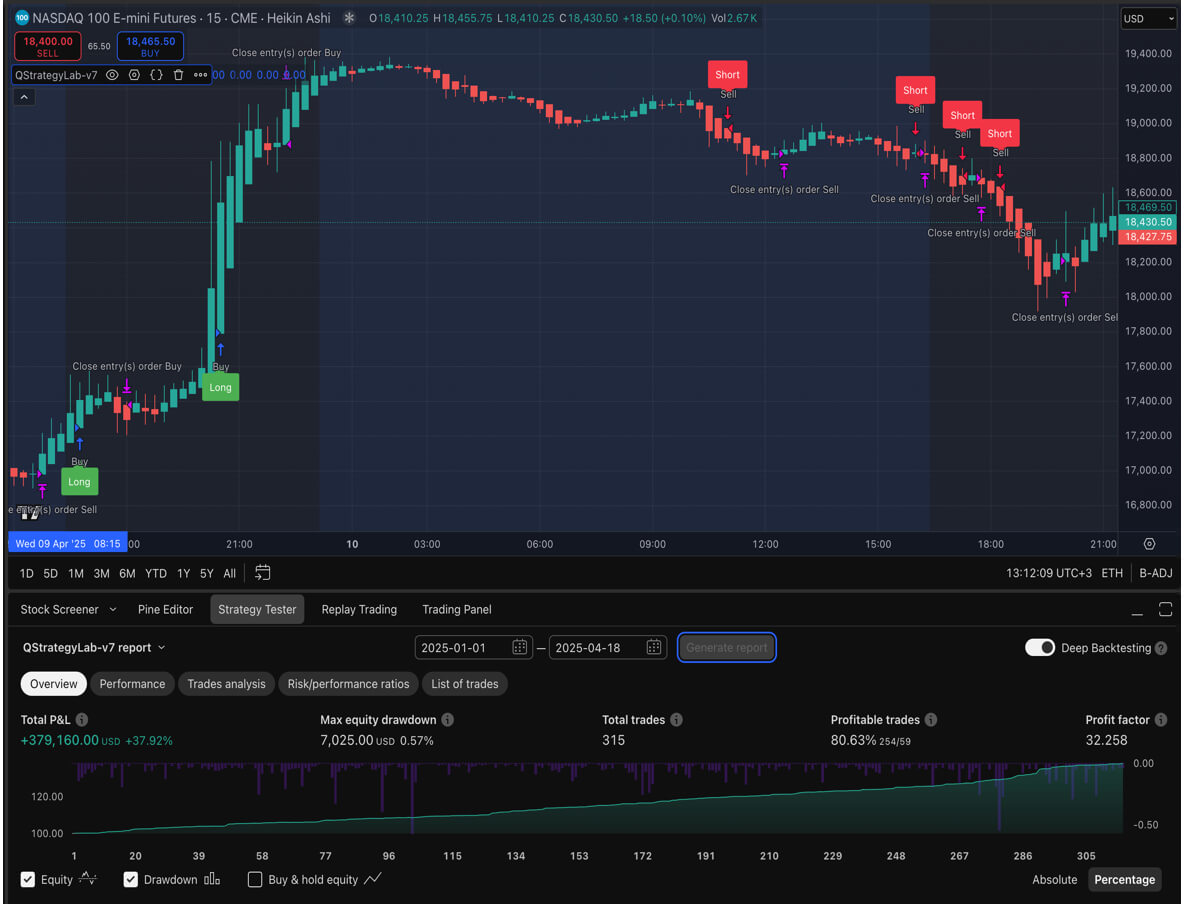
Task: Click the NASDAQ 100 symbol logo icon
Action: (x=22, y=17)
